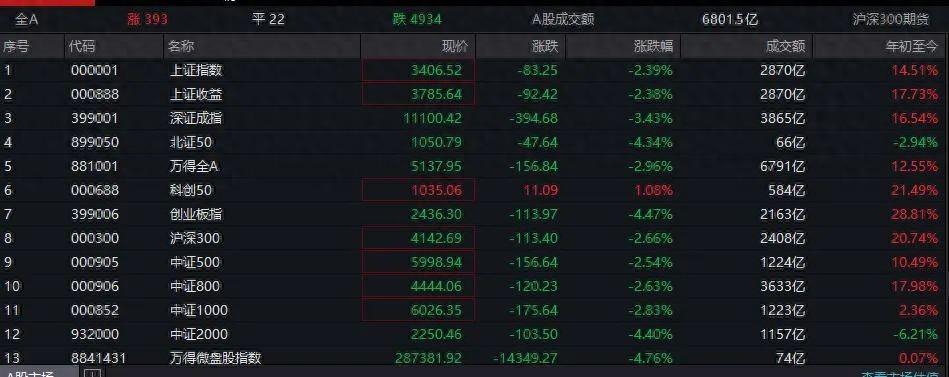This screenshot has width=949, height=377.
Task: Select the 万得微盘股指数 row
Action: coord(474,358)
